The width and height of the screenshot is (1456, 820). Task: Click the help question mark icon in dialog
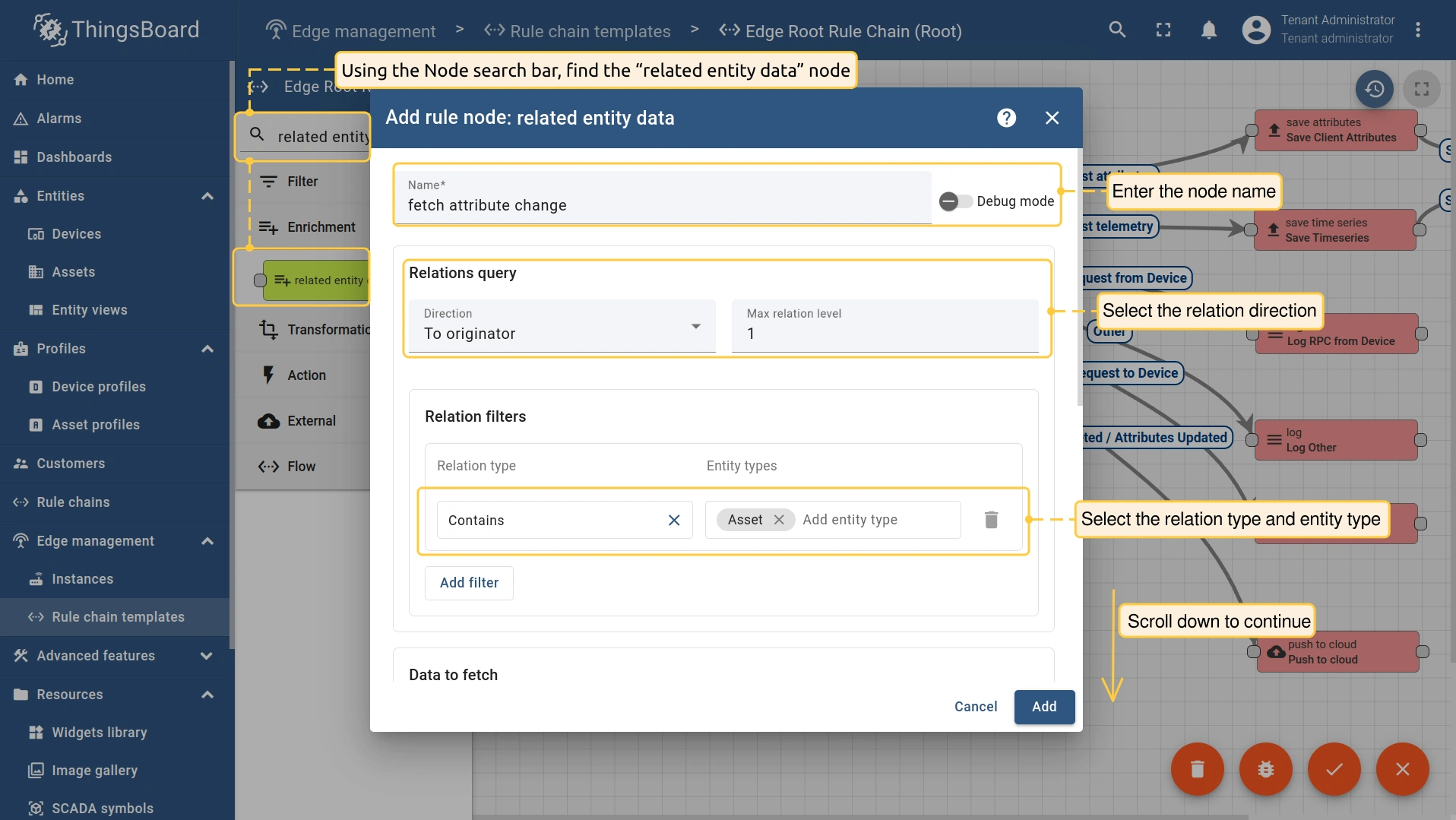(1006, 118)
